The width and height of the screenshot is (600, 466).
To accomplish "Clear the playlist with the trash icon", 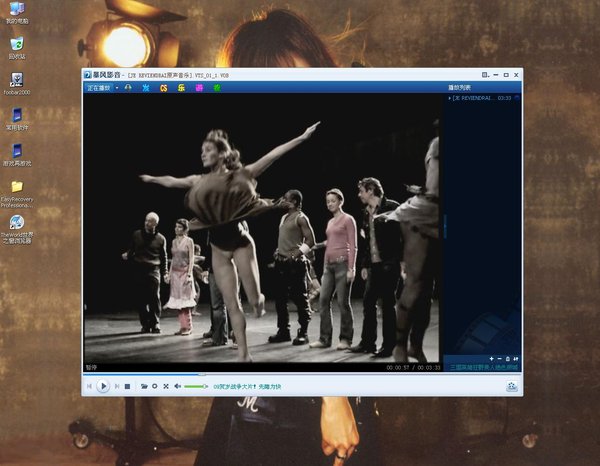I will [x=508, y=359].
